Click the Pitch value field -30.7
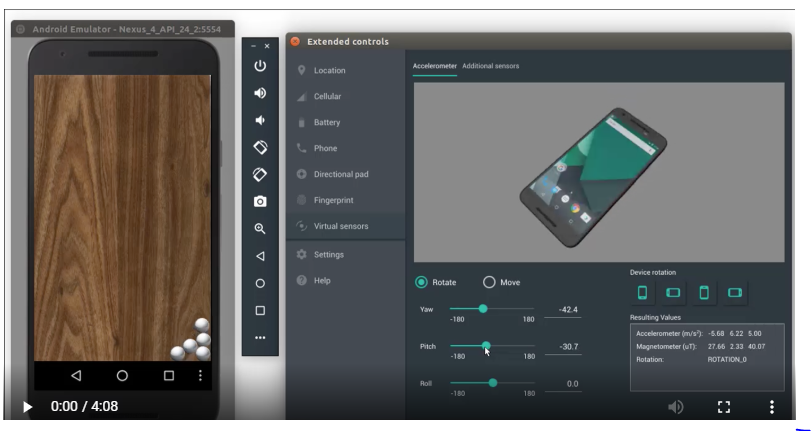Viewport: 811px width, 431px height. pos(563,347)
